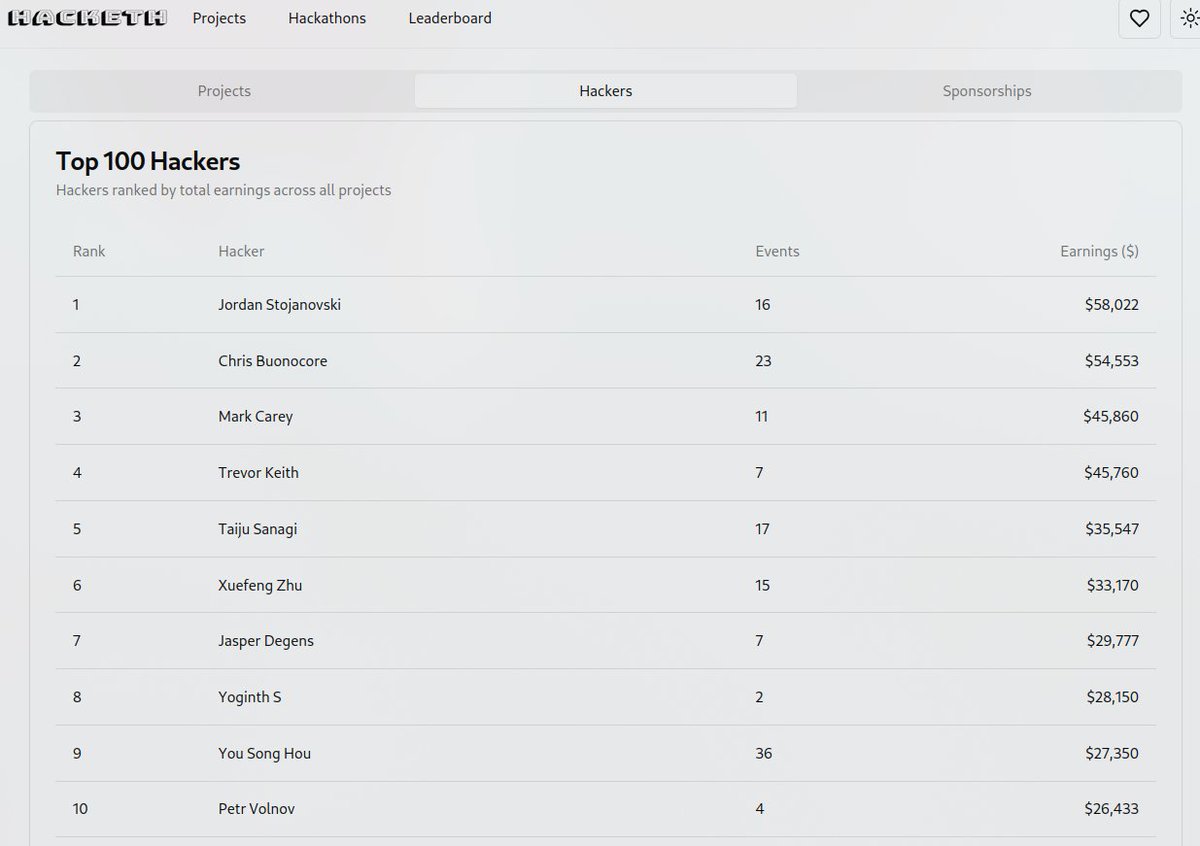The height and width of the screenshot is (846, 1200).
Task: Click the Top 100 Hackers heading
Action: point(148,161)
